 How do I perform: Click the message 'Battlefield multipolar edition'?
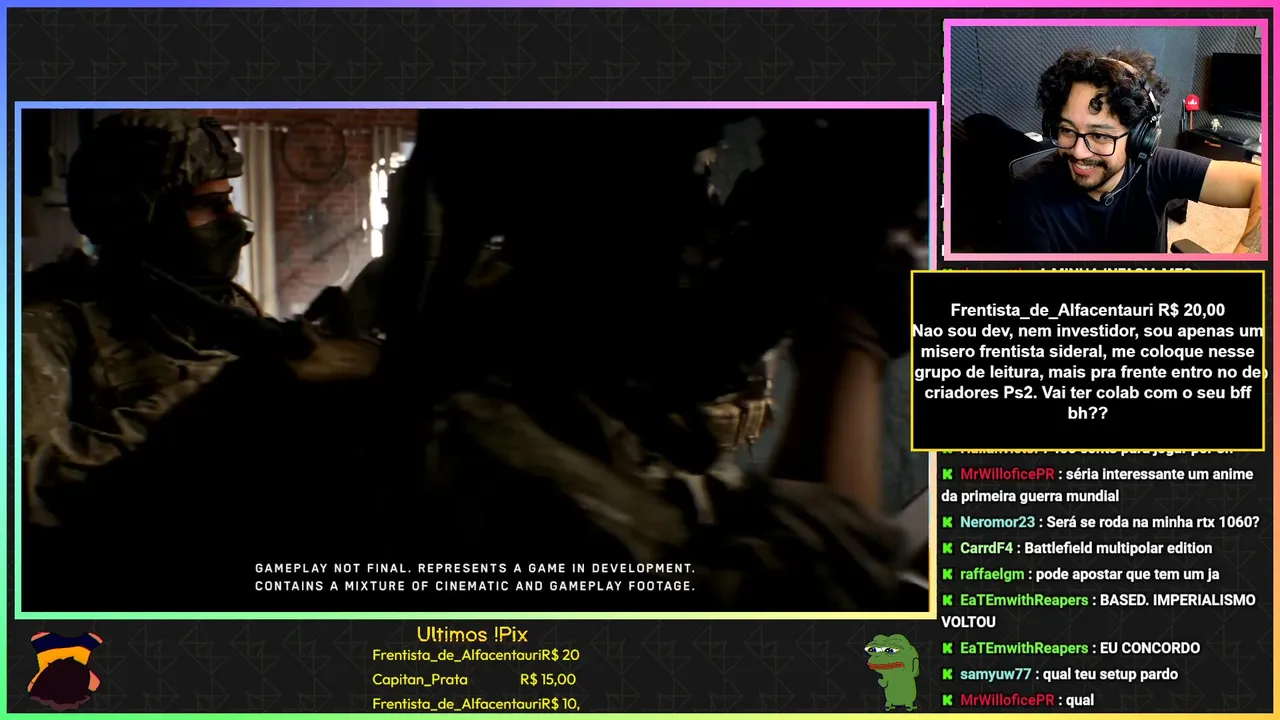[x=1118, y=548]
